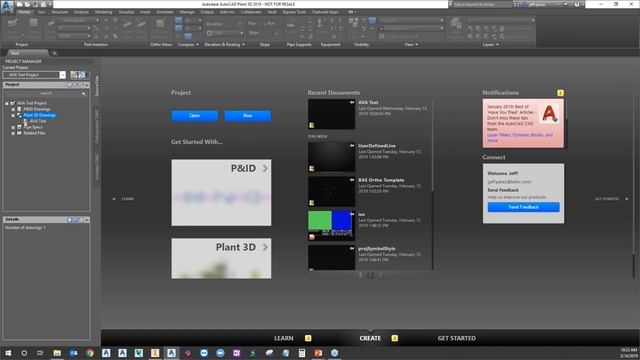Open Task View on the taskbar
This screenshot has height=360, width=640.
coord(40,353)
